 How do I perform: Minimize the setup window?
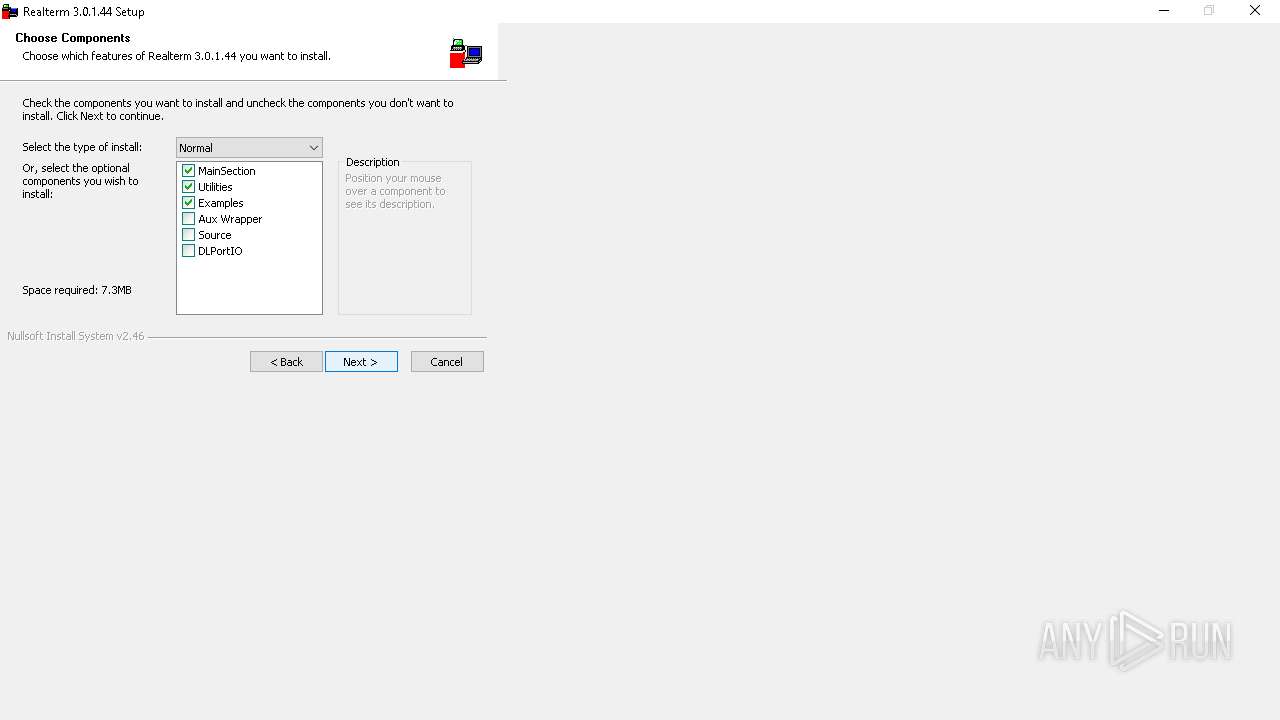coord(1164,11)
